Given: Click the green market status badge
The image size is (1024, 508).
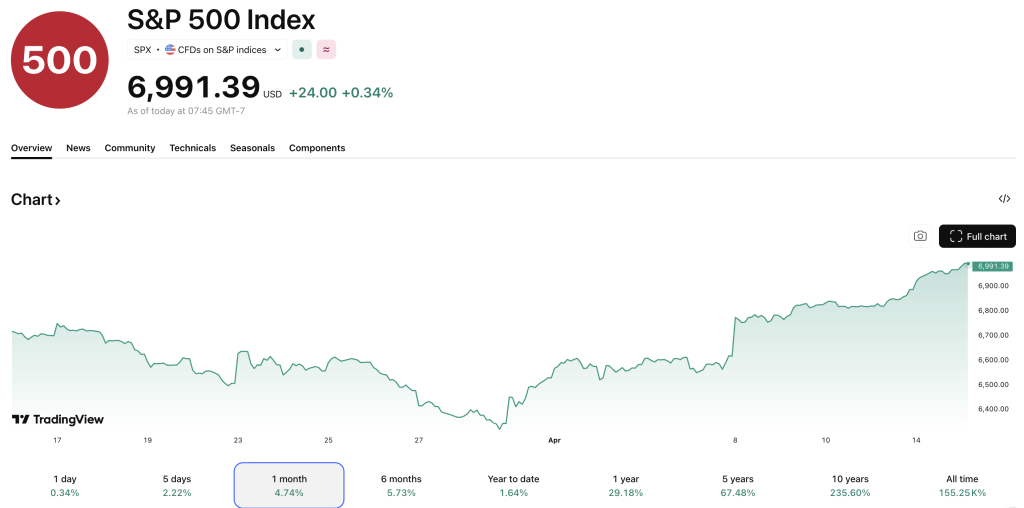Looking at the screenshot, I should pos(301,49).
